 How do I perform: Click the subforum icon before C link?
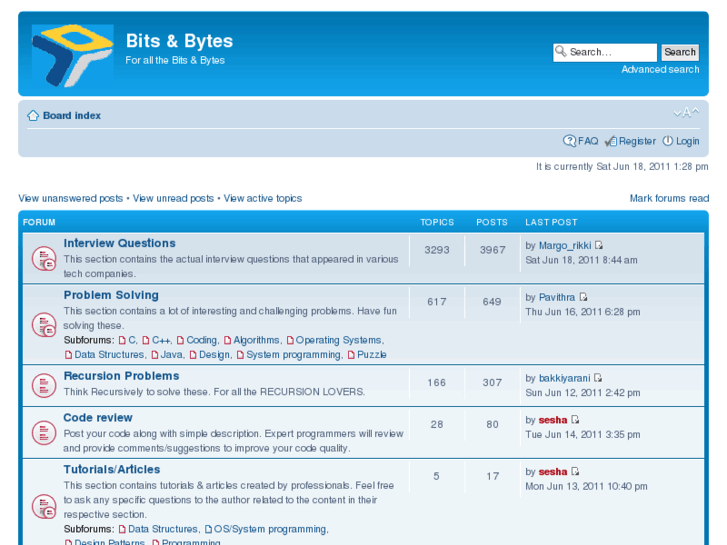coord(122,340)
